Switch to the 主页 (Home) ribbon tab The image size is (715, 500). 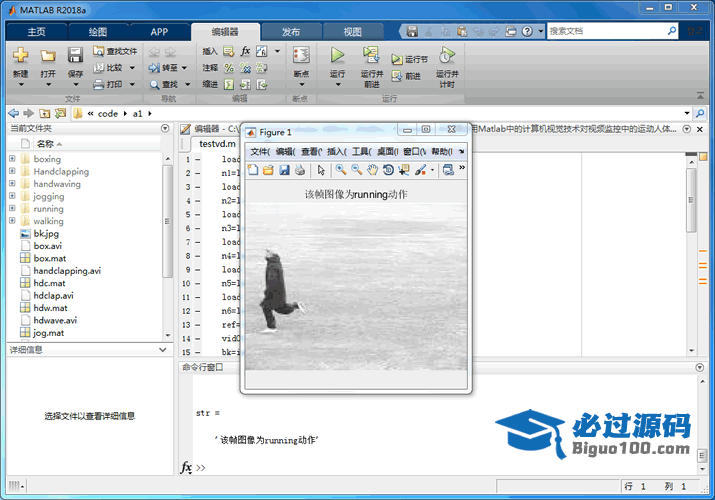[37, 32]
